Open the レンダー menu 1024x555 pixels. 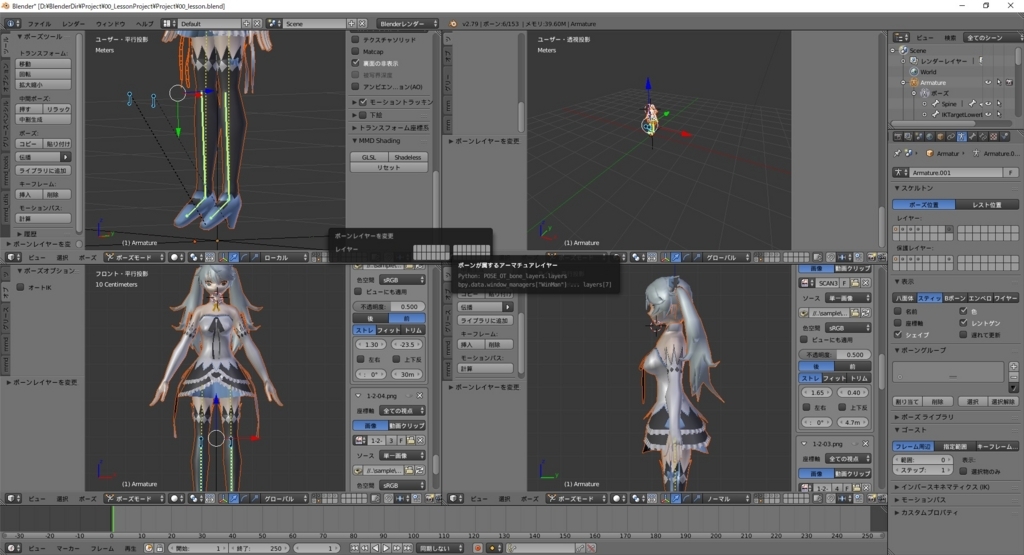tap(73, 24)
